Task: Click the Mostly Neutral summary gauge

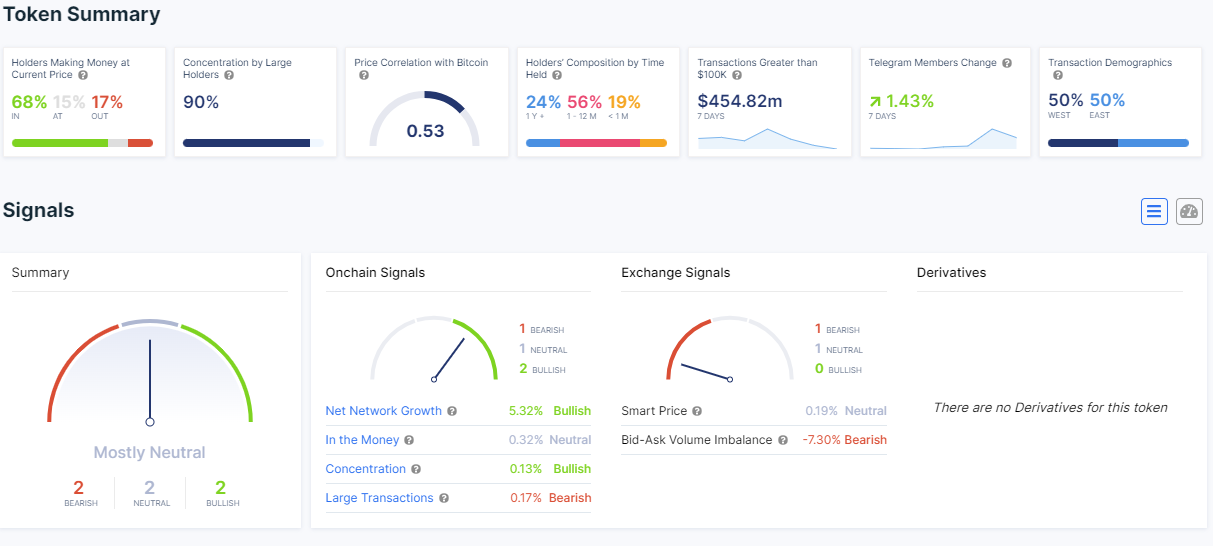Action: point(150,370)
